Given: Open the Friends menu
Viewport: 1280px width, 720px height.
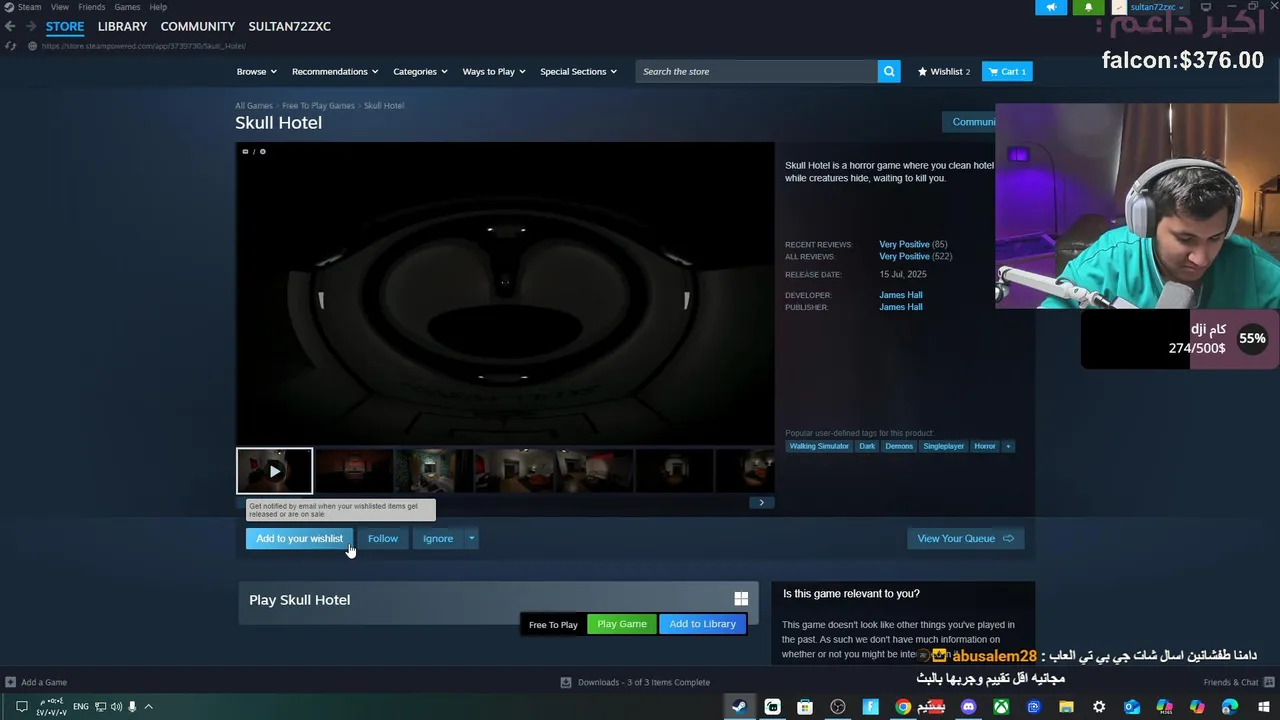Looking at the screenshot, I should coord(91,7).
